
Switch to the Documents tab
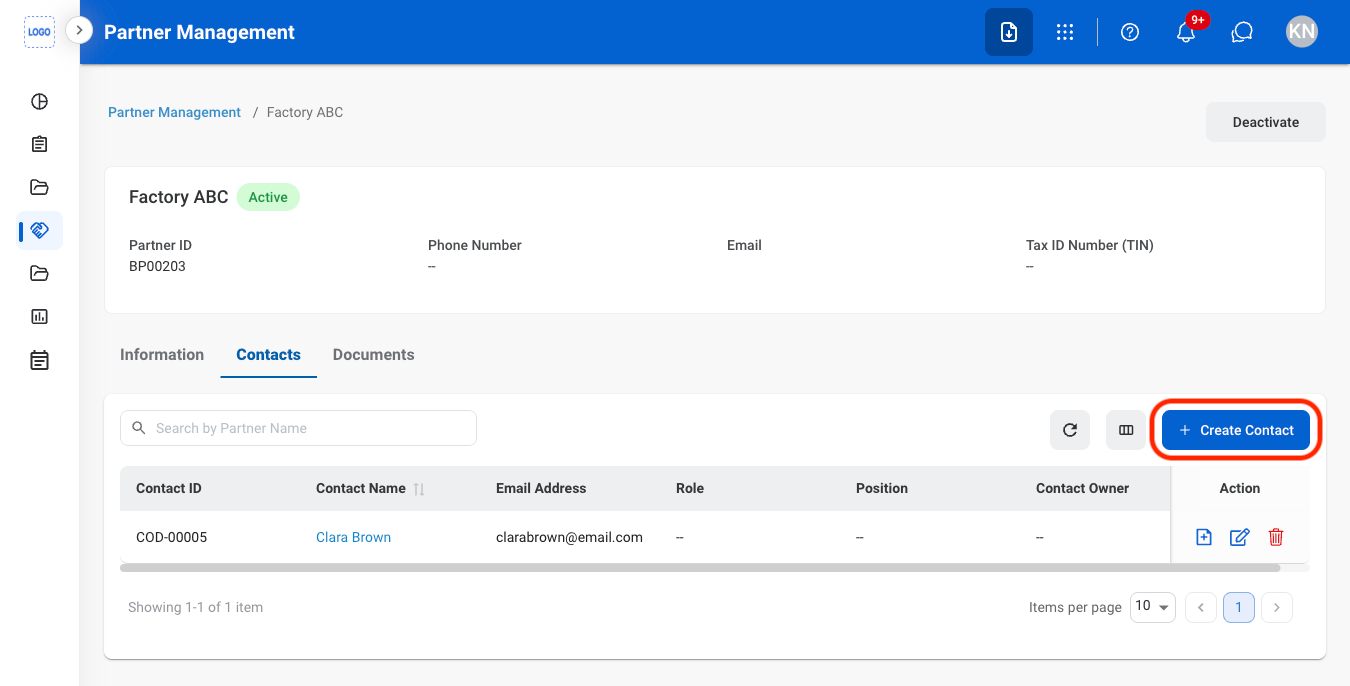pos(374,355)
